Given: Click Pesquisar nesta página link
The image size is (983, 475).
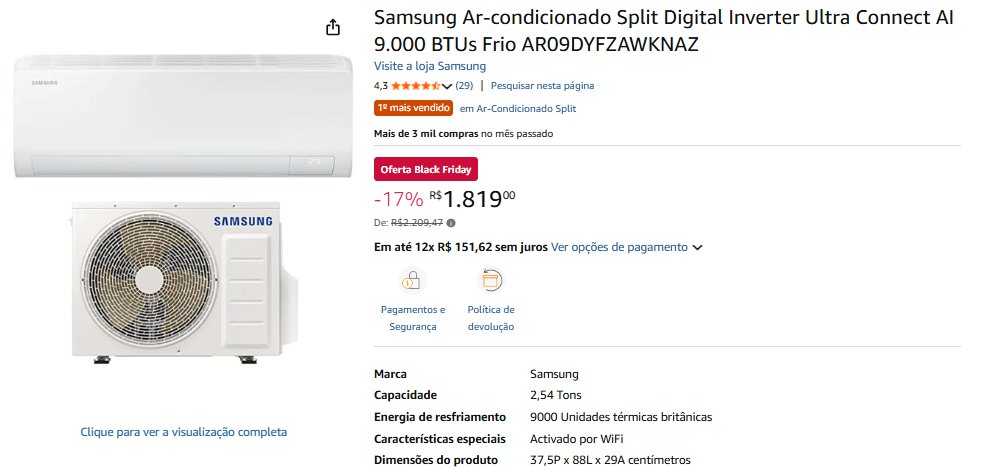Looking at the screenshot, I should click(542, 86).
